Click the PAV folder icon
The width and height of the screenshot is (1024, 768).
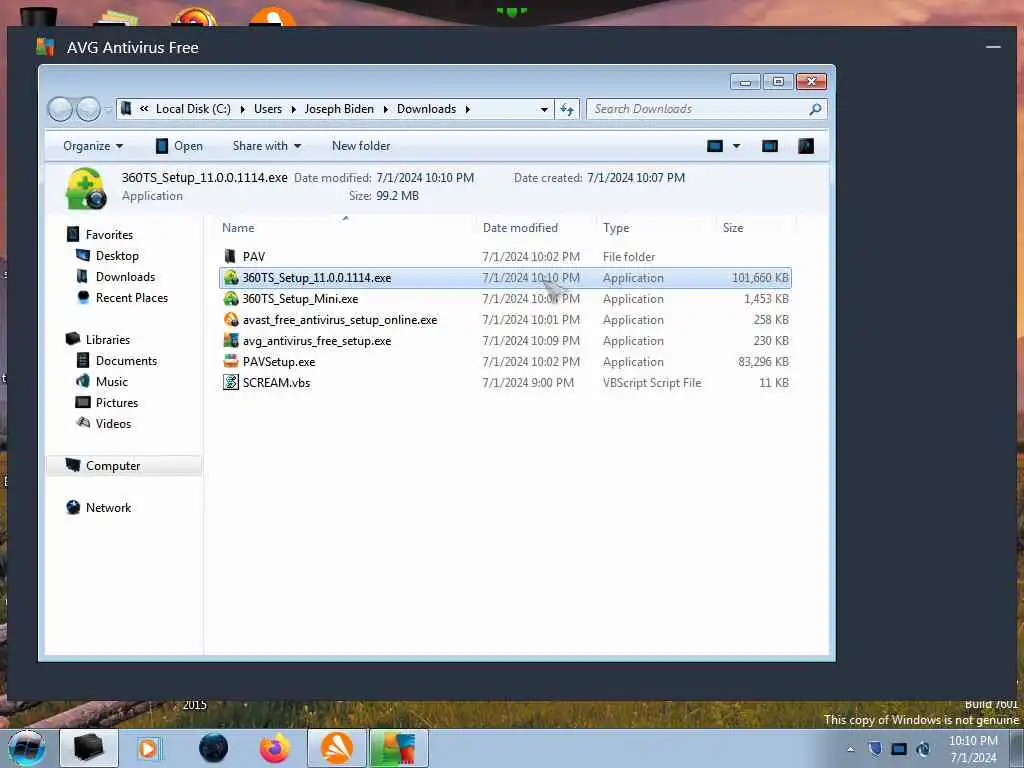230,256
